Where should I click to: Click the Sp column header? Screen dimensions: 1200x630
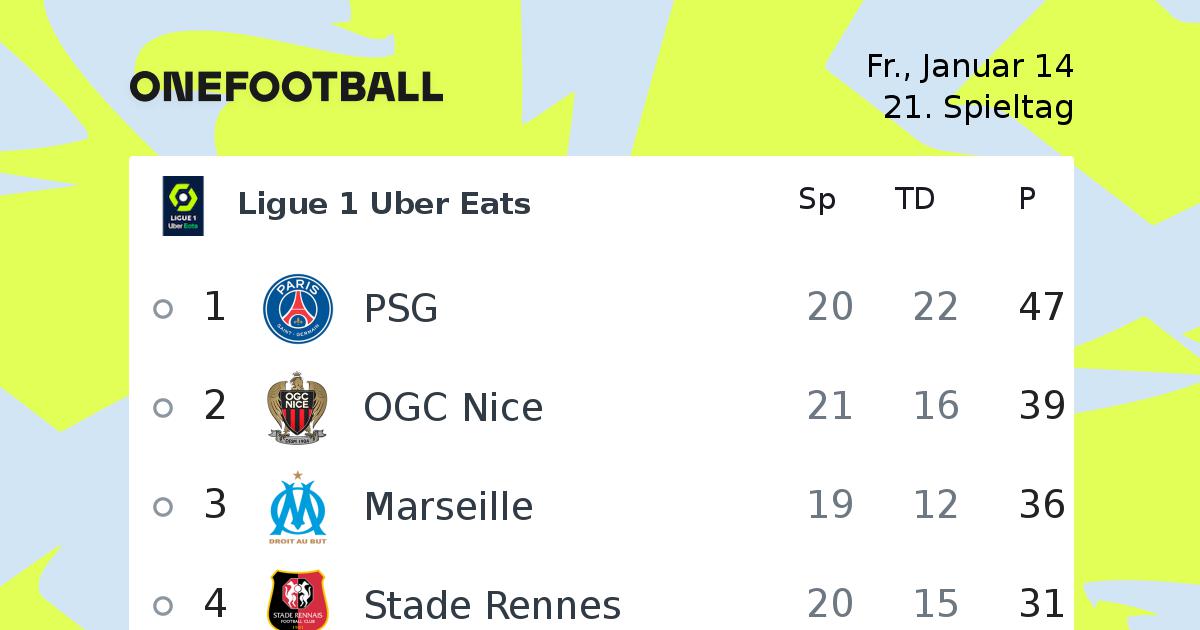click(817, 200)
